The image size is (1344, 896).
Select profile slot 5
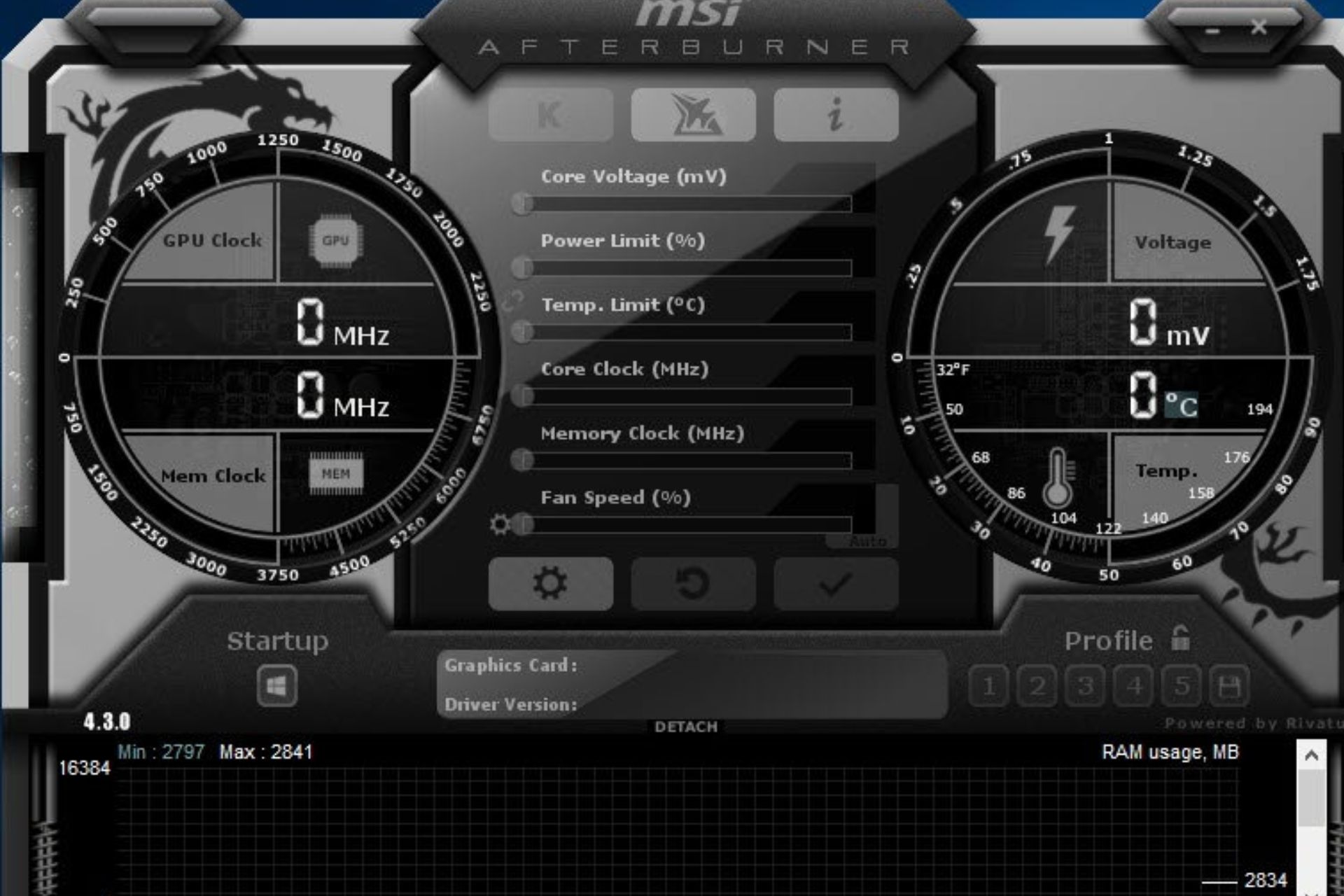tap(1182, 686)
